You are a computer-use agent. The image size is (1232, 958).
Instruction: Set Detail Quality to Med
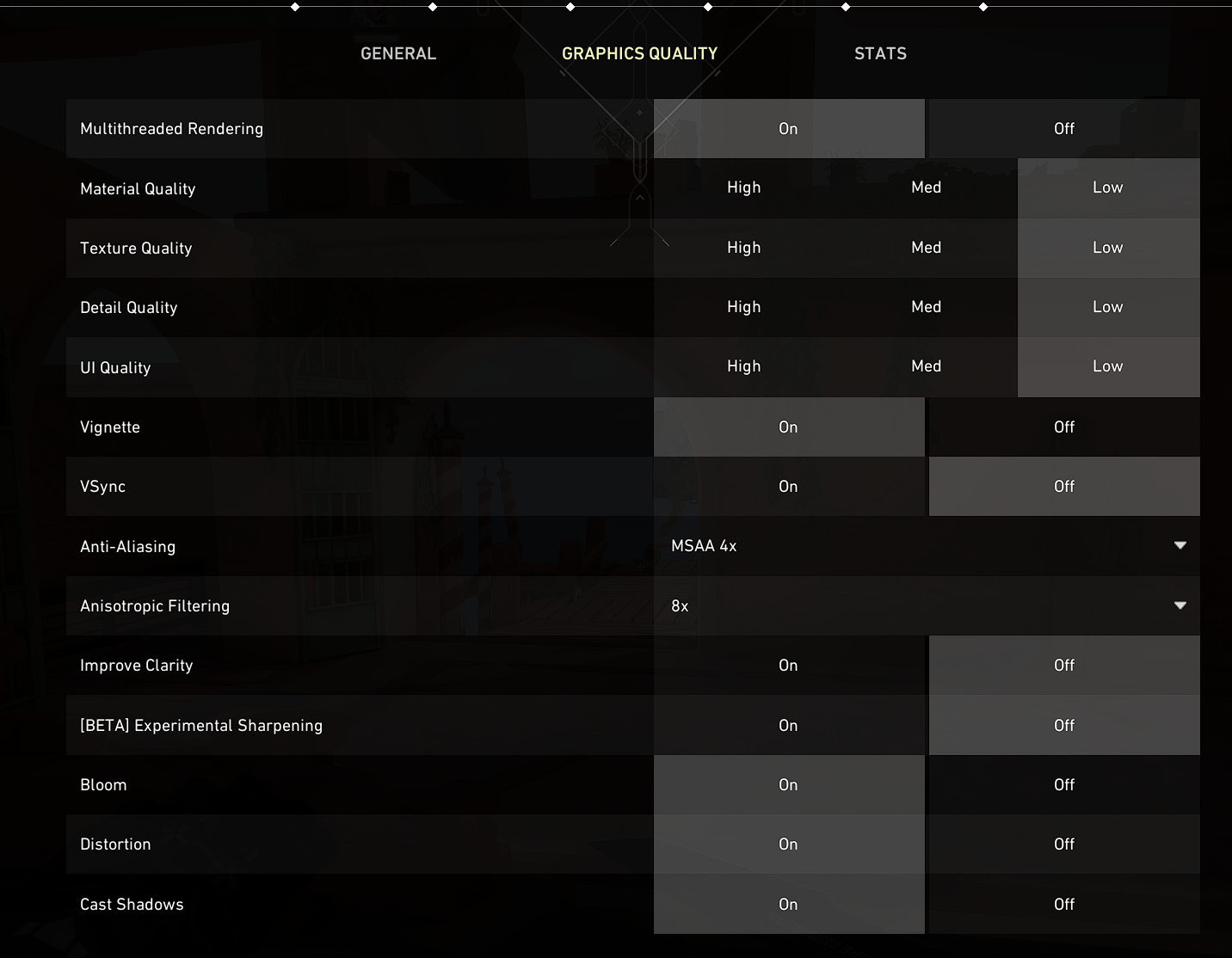click(927, 307)
